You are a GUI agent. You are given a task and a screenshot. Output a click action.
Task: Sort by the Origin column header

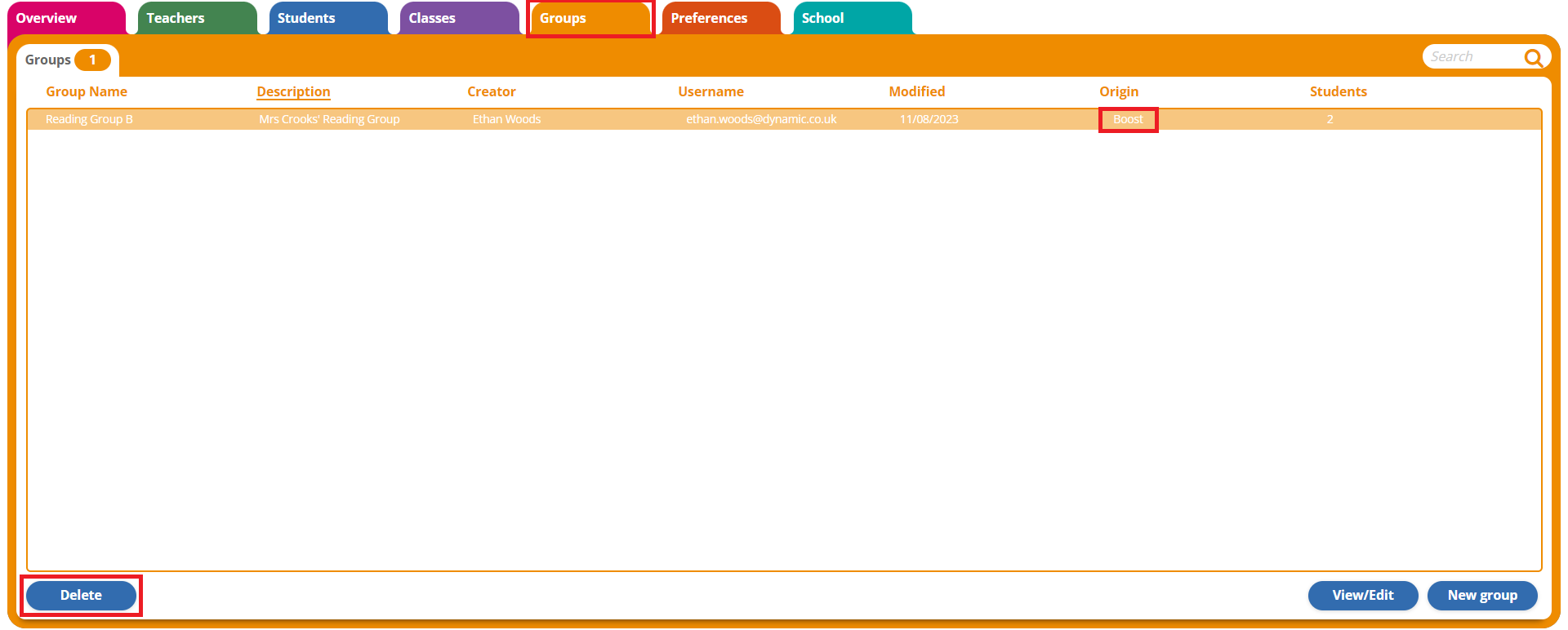(1118, 91)
